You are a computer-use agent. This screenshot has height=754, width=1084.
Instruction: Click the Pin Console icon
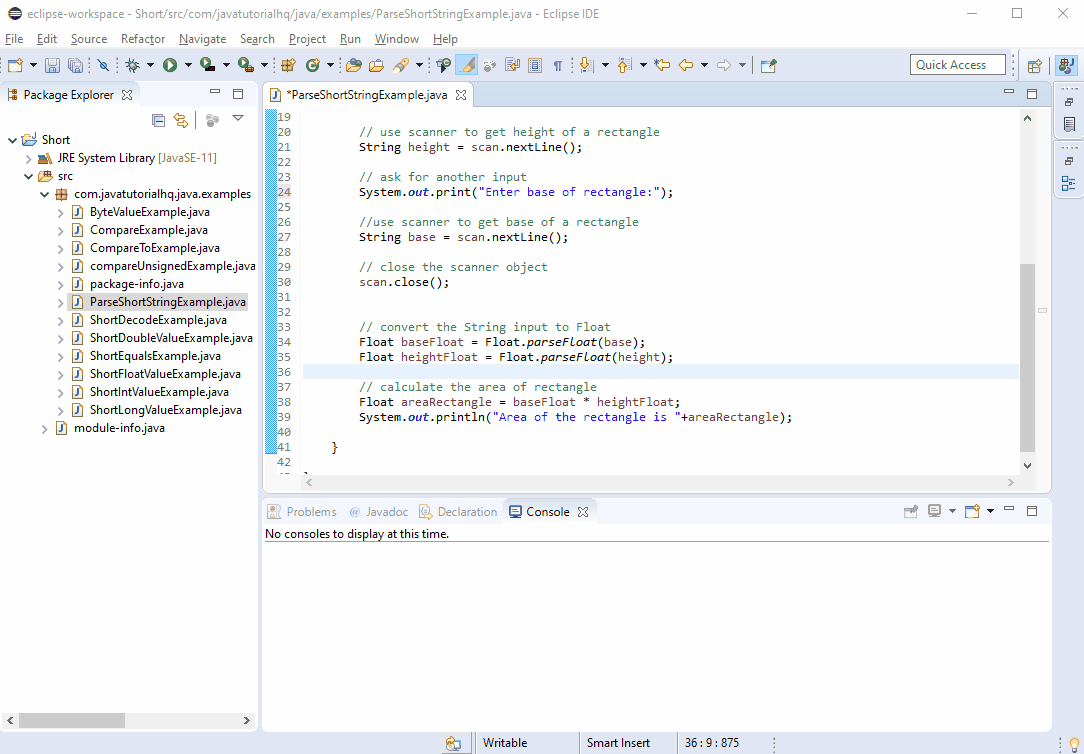[911, 511]
